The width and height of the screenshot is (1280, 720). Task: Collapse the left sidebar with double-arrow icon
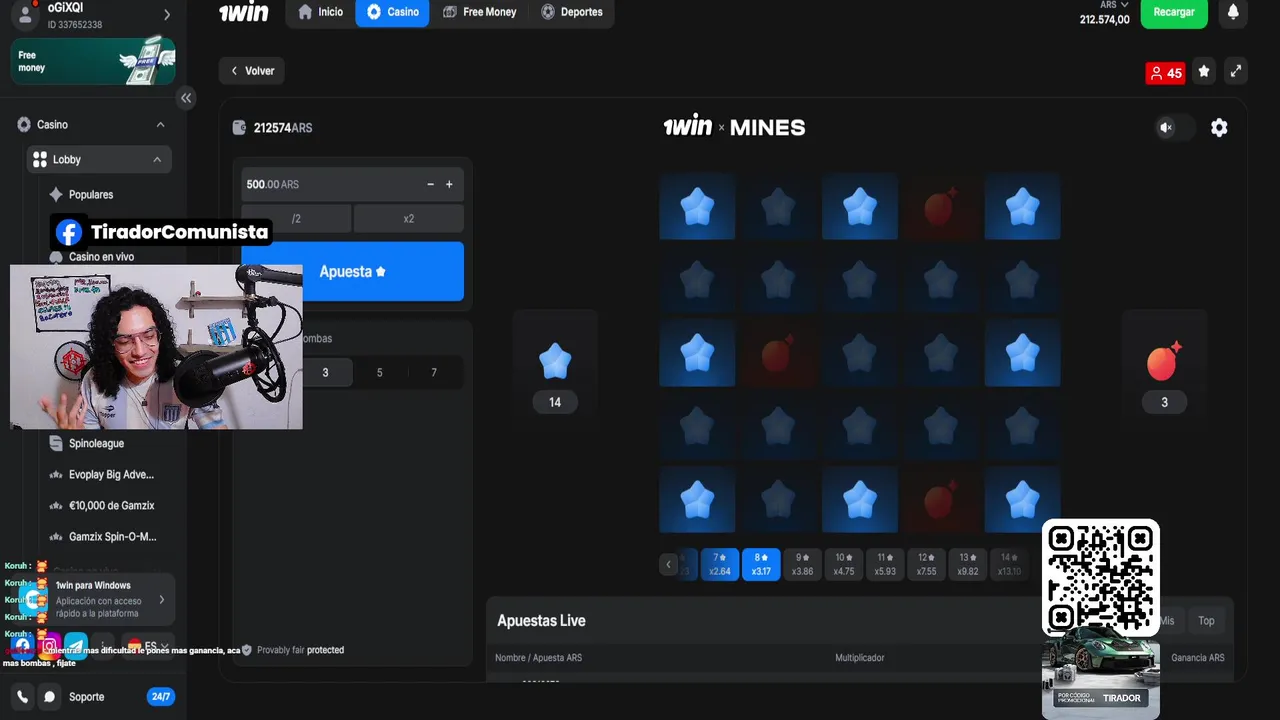click(x=186, y=98)
